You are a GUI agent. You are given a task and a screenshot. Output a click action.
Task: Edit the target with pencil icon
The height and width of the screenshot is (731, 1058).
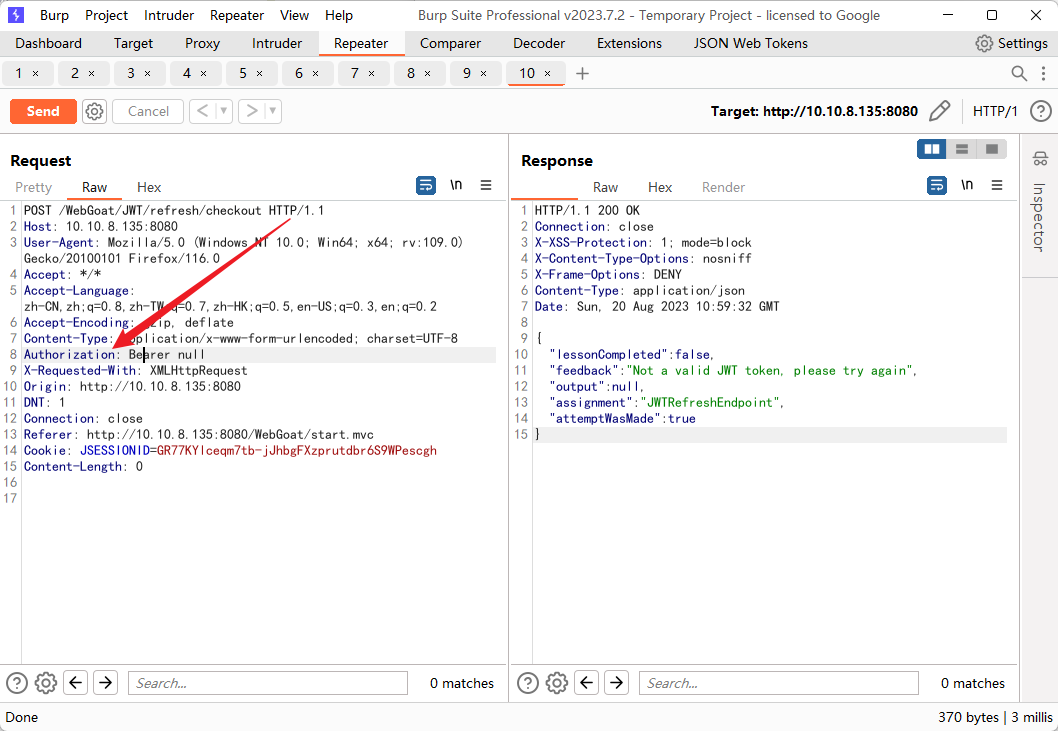click(x=939, y=111)
